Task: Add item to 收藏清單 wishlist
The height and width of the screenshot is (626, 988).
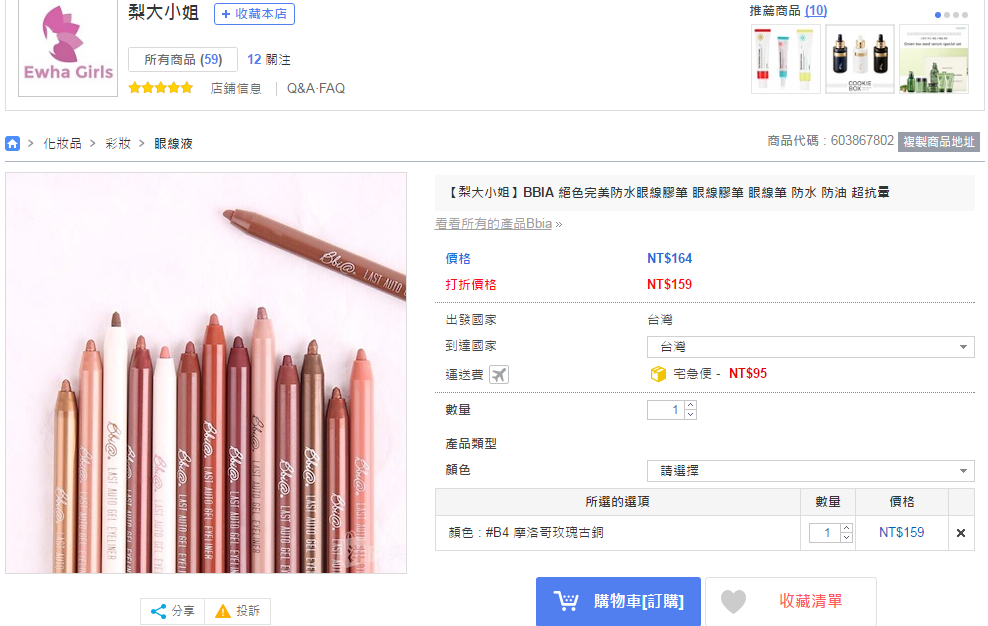Action: (x=791, y=601)
